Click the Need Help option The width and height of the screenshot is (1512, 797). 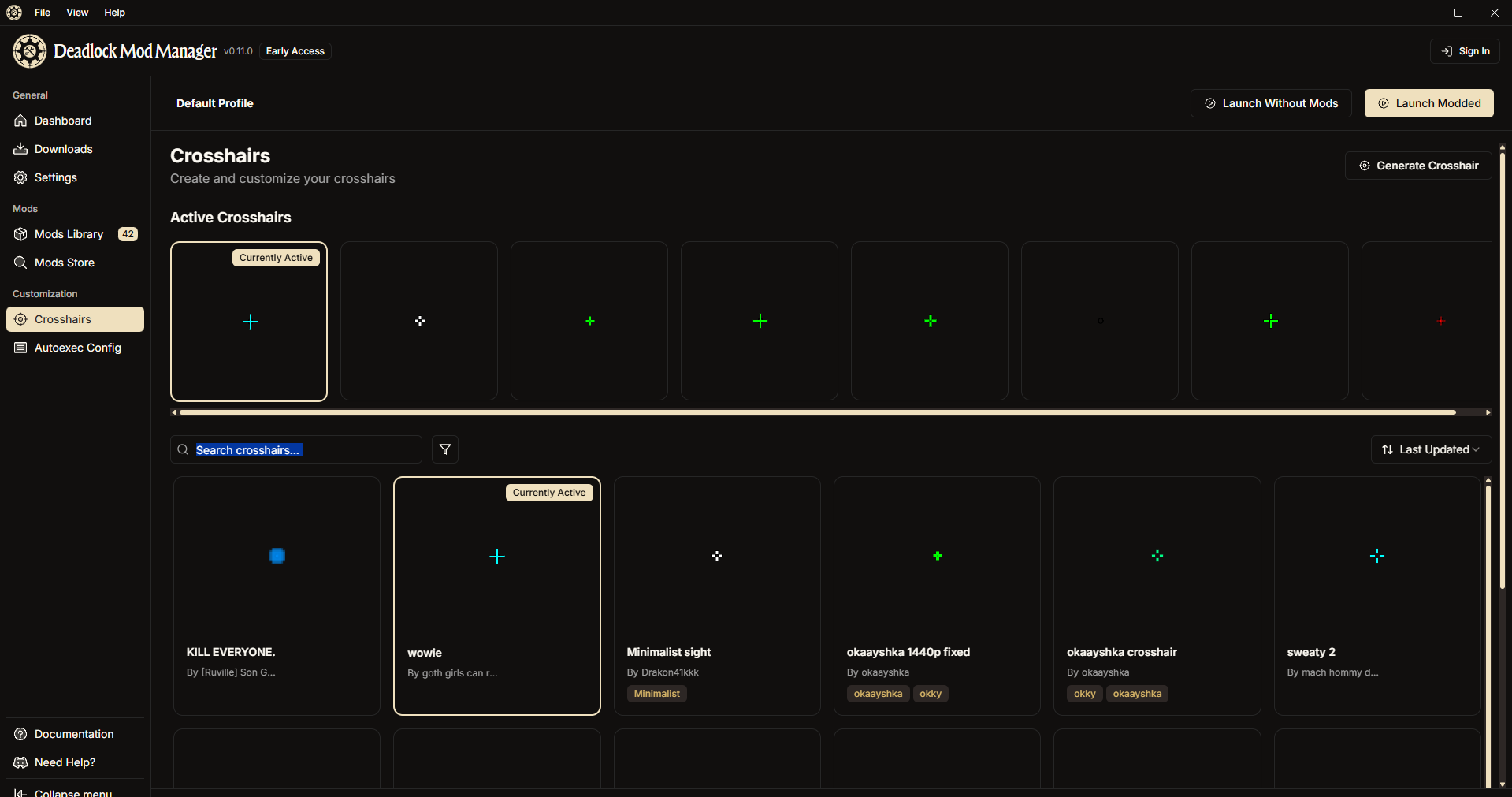(64, 762)
